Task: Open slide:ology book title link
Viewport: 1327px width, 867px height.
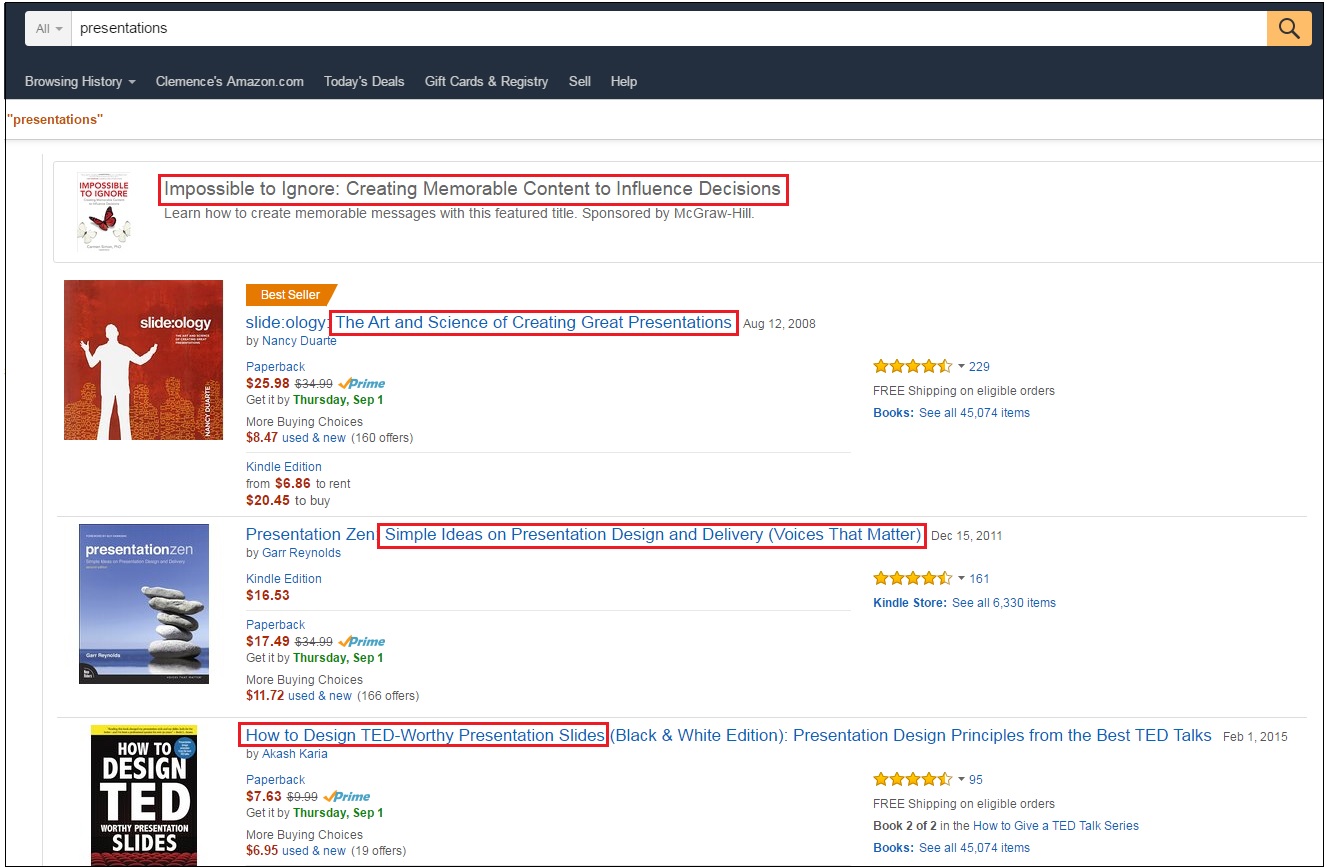Action: [x=489, y=322]
